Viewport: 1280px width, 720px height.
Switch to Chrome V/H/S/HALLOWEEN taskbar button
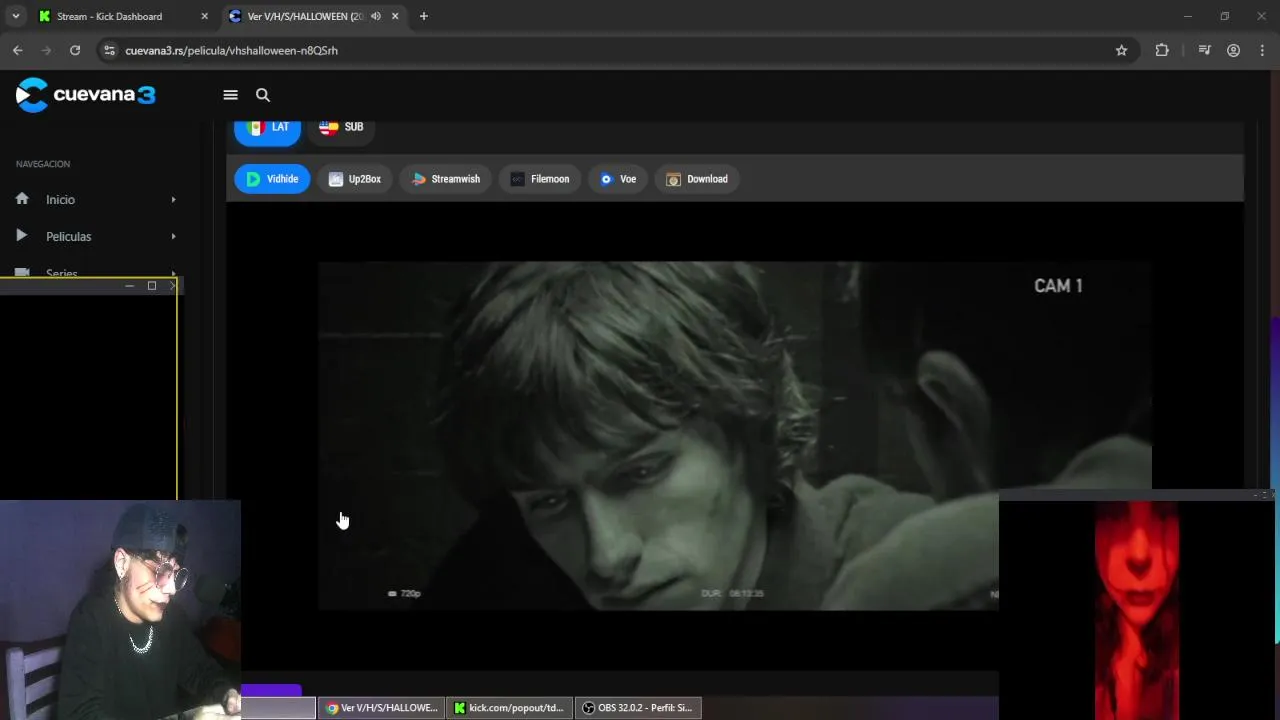[382, 708]
